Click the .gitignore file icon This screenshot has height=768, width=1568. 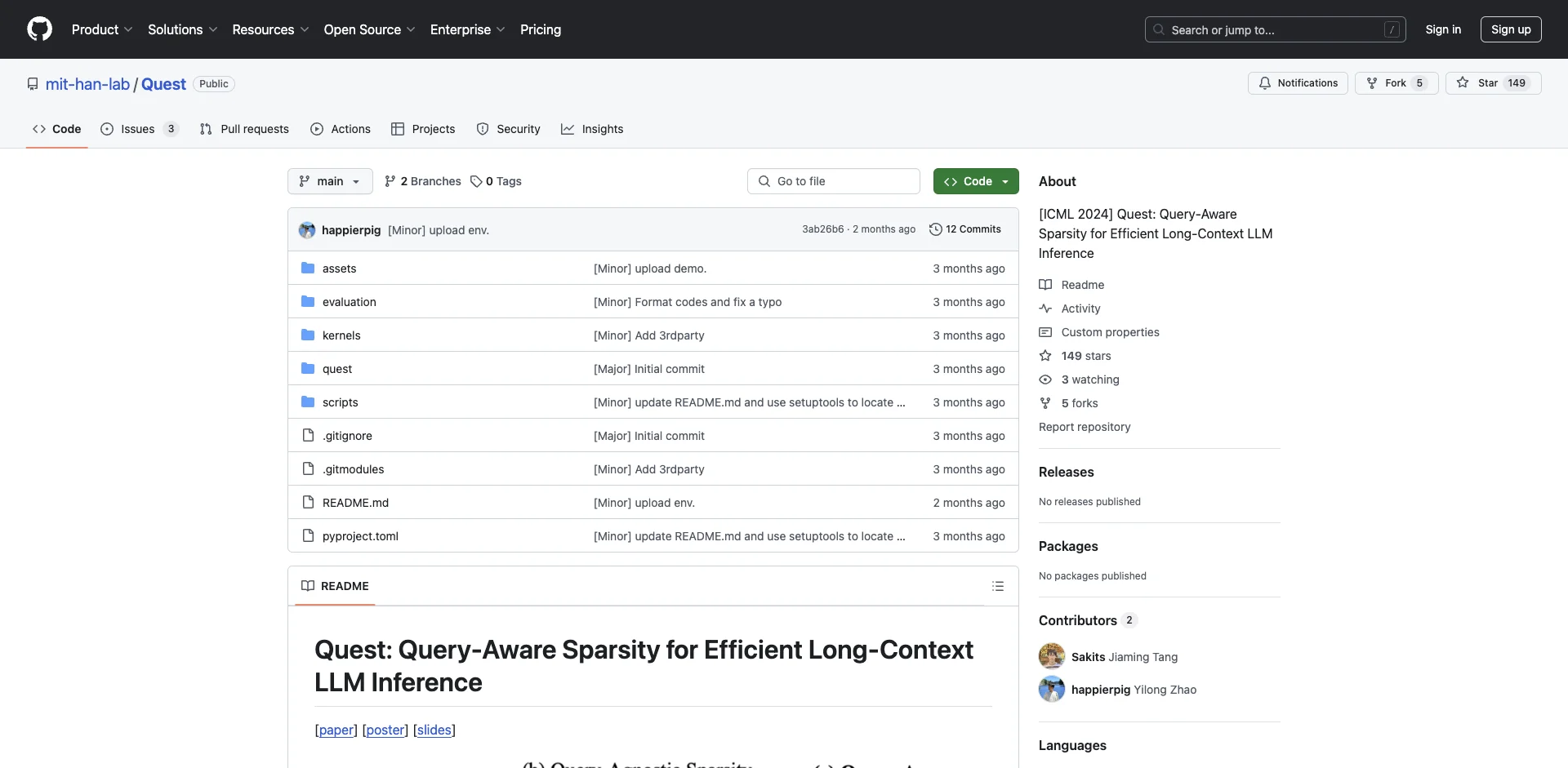point(308,435)
